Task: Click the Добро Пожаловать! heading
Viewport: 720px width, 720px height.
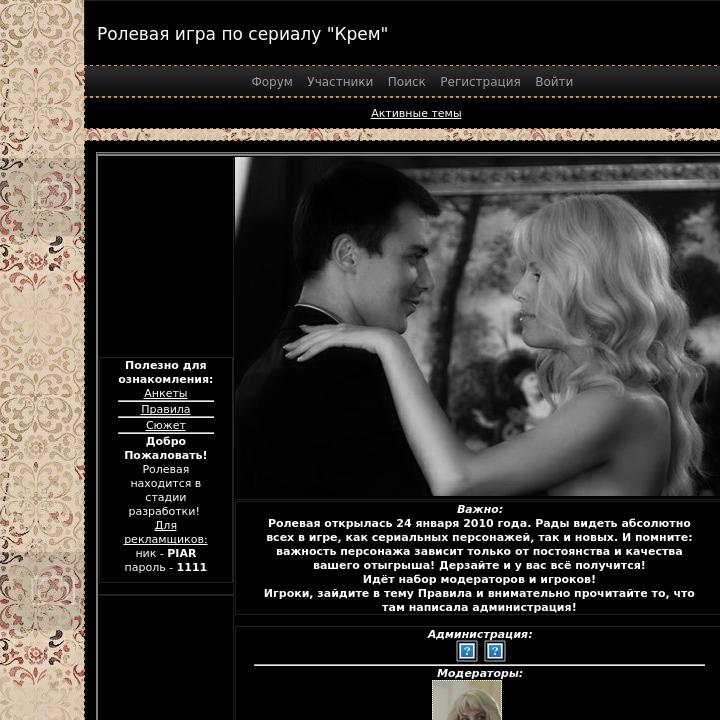Action: click(166, 448)
